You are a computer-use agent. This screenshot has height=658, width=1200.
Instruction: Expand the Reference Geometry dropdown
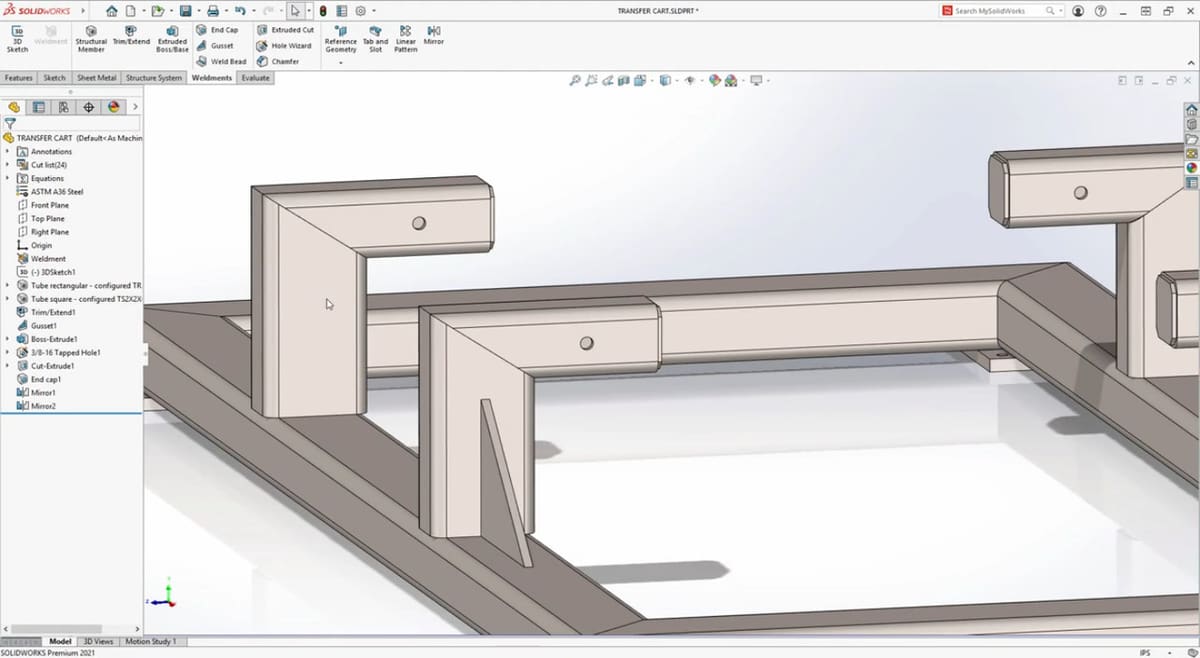click(341, 62)
